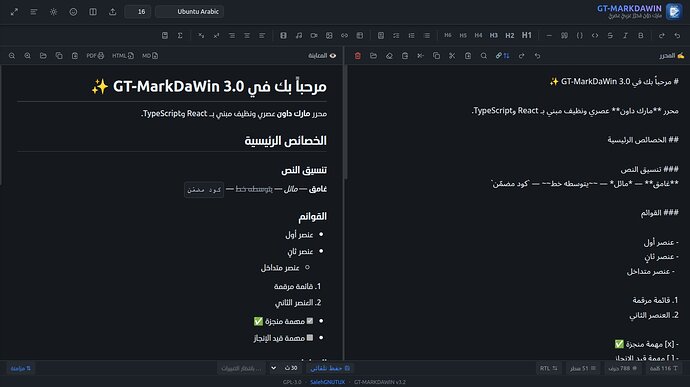Image resolution: width=690 pixels, height=387 pixels.
Task: Toggle scroll sync link icon
Action: tap(502, 56)
